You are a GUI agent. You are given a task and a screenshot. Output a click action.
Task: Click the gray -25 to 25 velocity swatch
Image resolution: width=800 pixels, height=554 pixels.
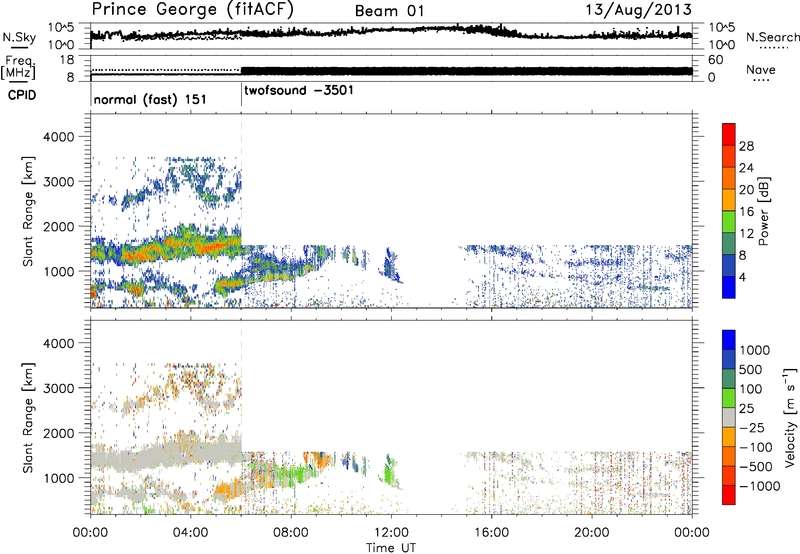(x=729, y=417)
